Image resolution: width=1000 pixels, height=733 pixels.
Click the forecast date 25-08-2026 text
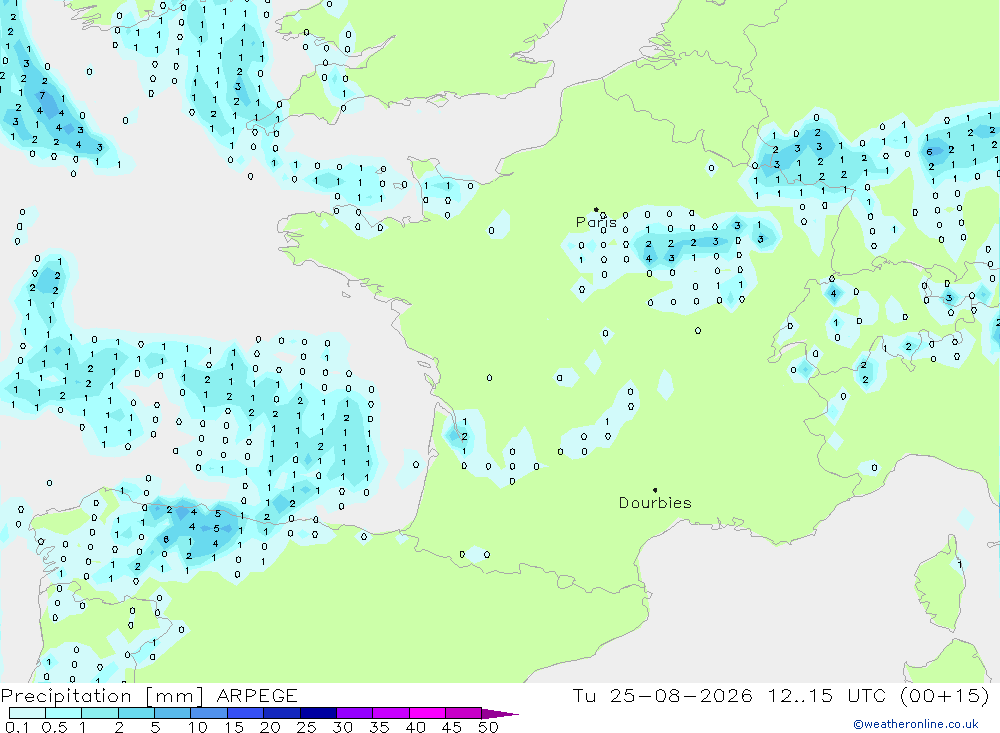click(681, 695)
